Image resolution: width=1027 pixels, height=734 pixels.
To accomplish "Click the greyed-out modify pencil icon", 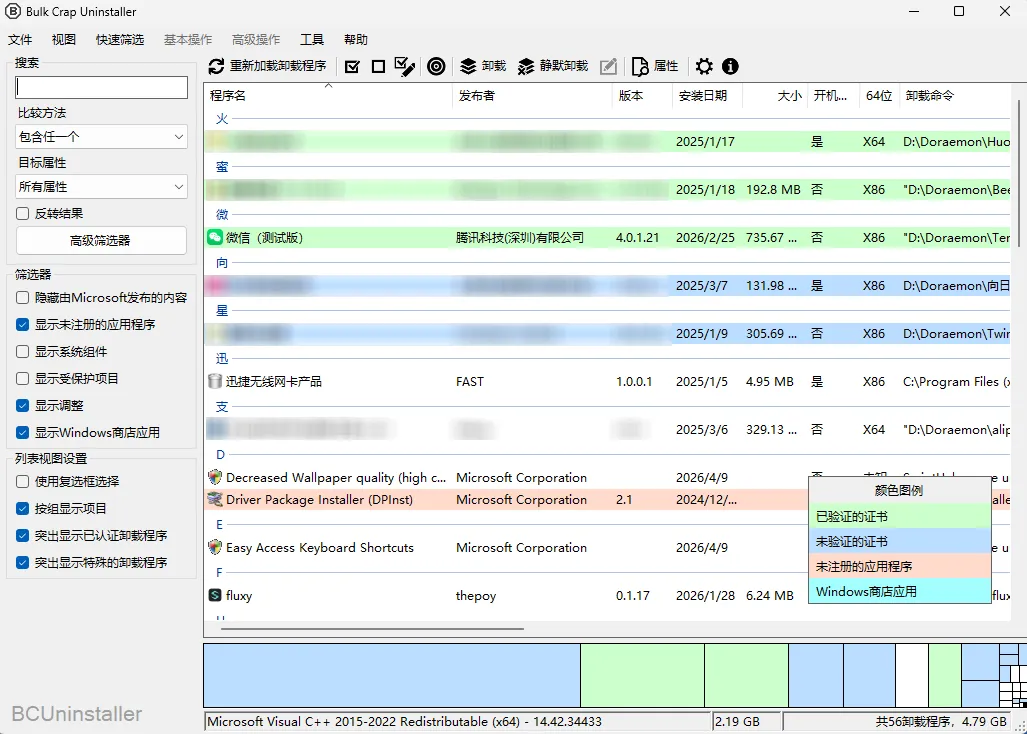I will (608, 66).
